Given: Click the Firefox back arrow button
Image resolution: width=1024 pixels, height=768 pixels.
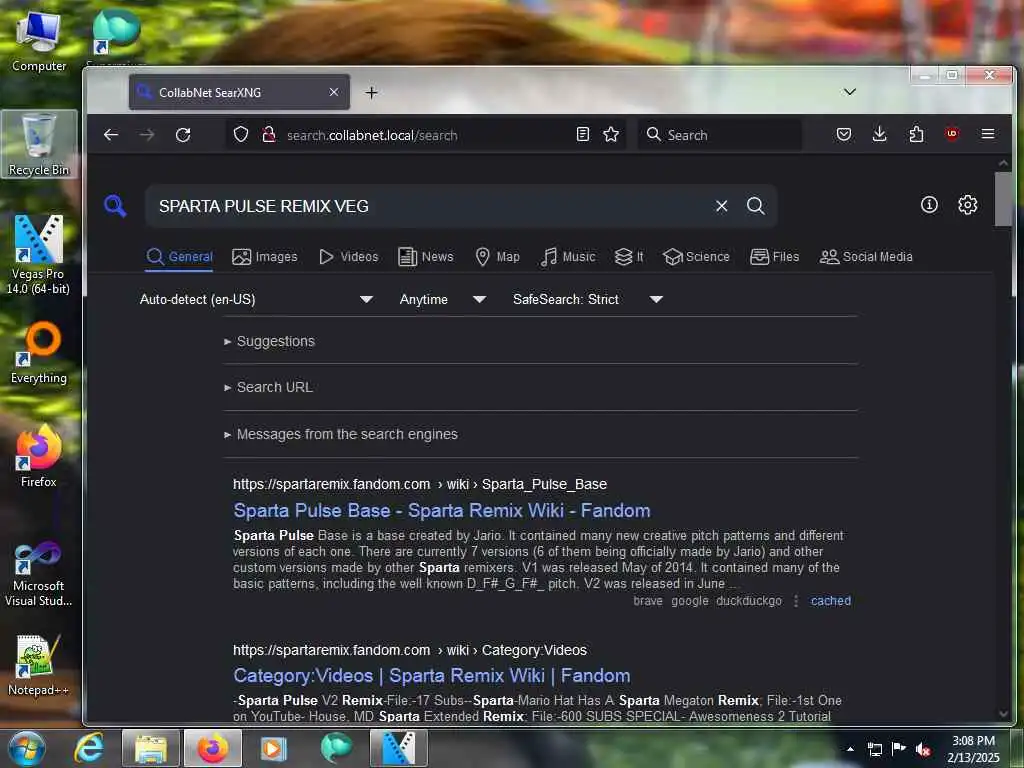Looking at the screenshot, I should (111, 135).
